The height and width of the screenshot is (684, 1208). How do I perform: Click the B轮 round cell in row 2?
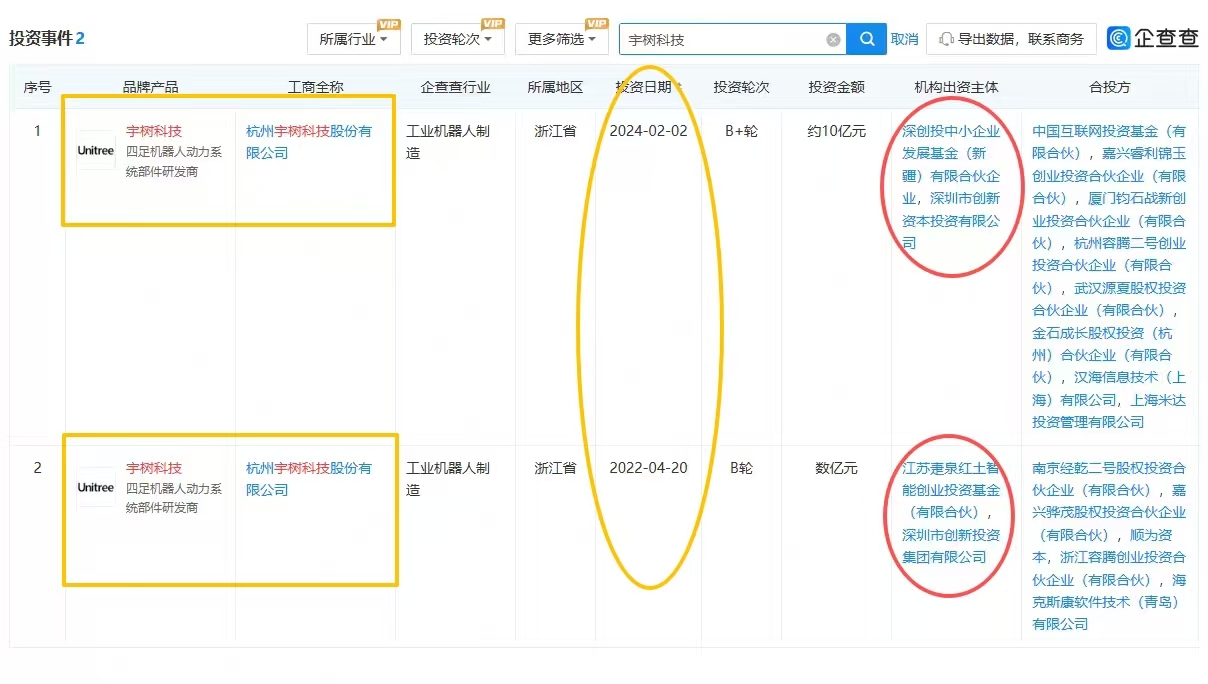point(741,468)
